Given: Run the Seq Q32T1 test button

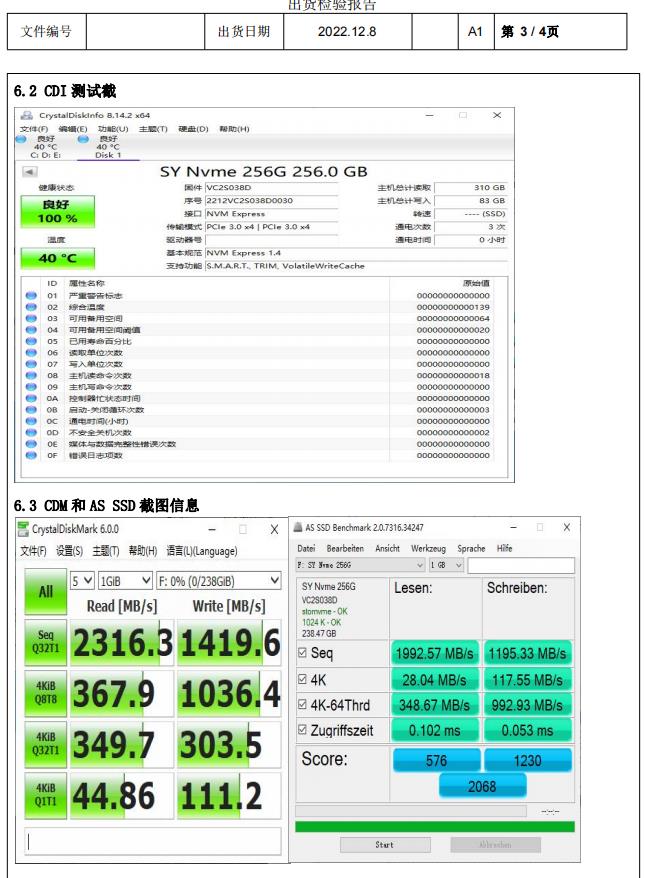Looking at the screenshot, I should pos(45,642).
